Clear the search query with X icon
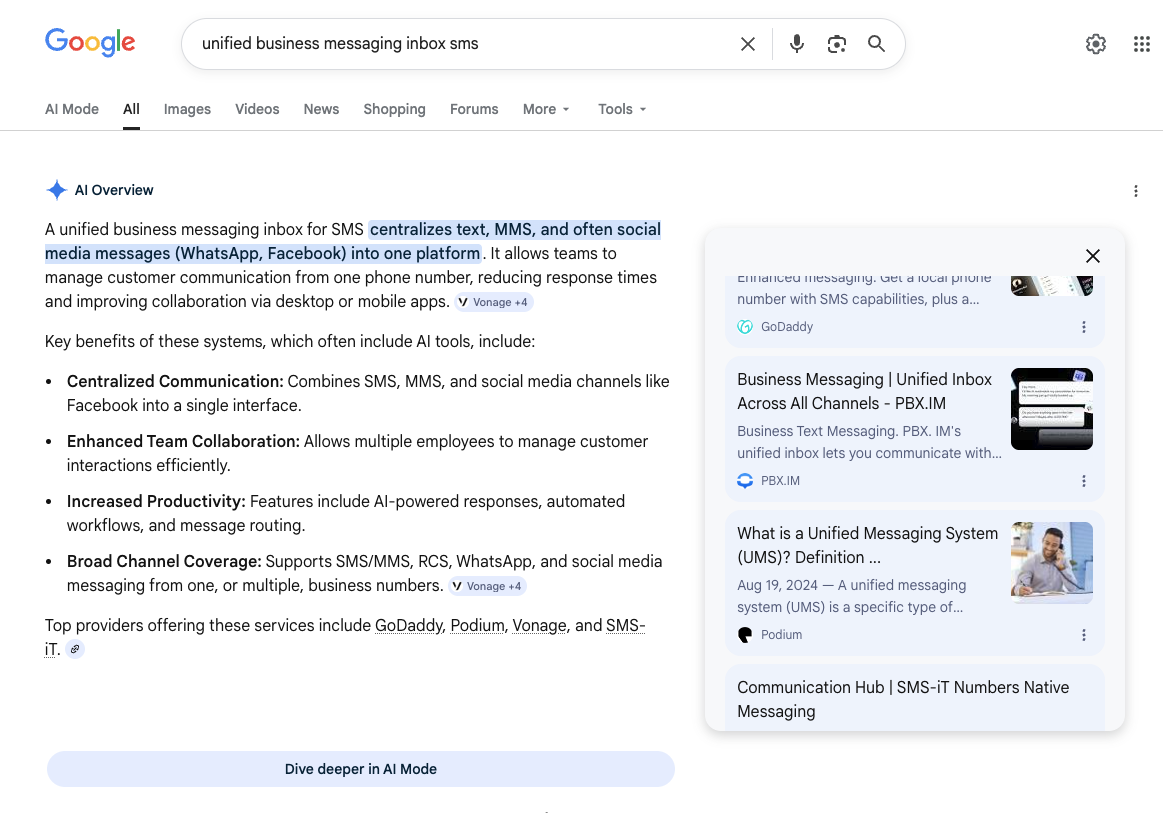Viewport: 1163px width, 813px height. [748, 45]
